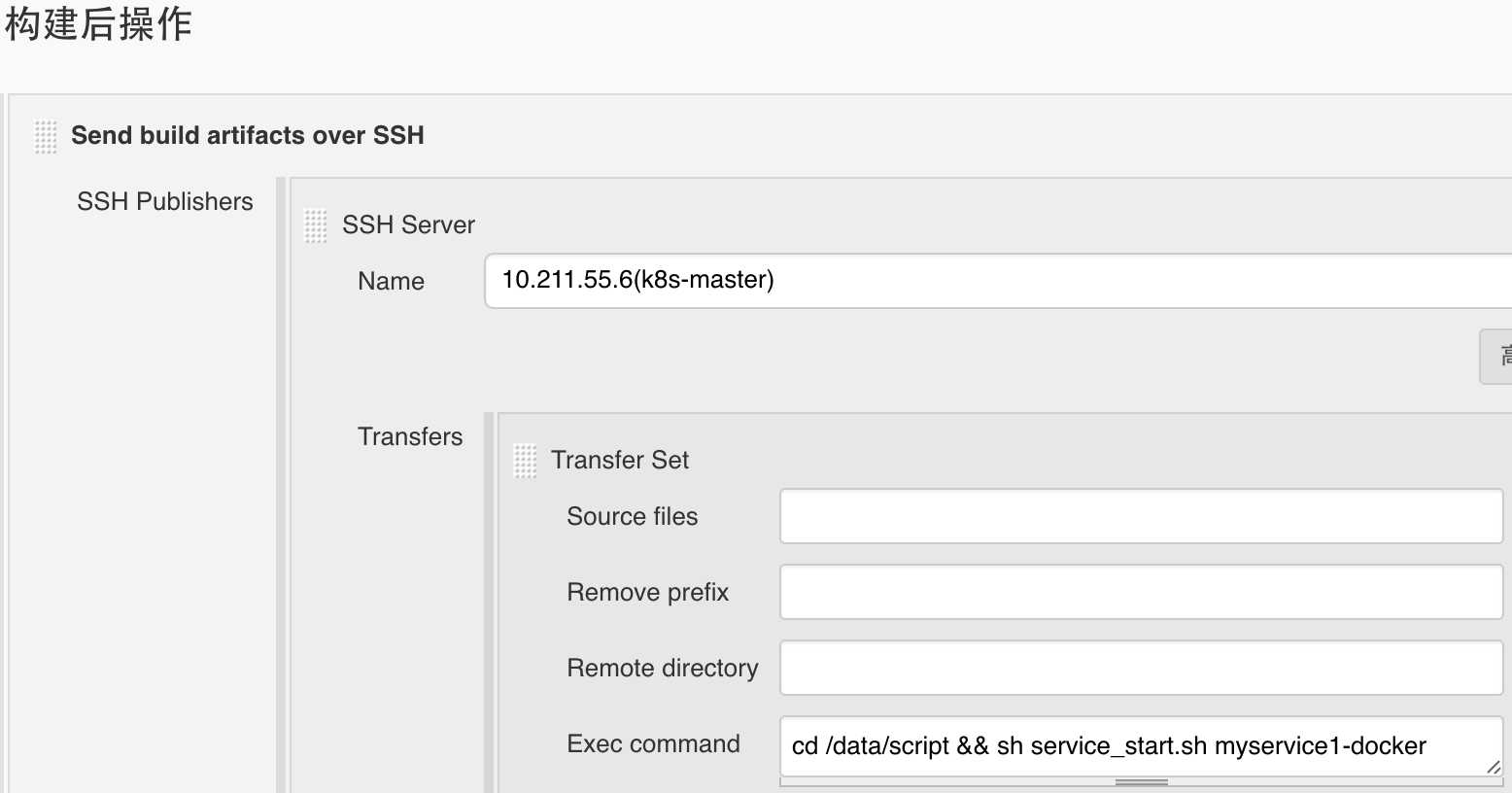Click the Exec command text area
The height and width of the screenshot is (793, 1512).
pyautogui.click(x=1142, y=746)
